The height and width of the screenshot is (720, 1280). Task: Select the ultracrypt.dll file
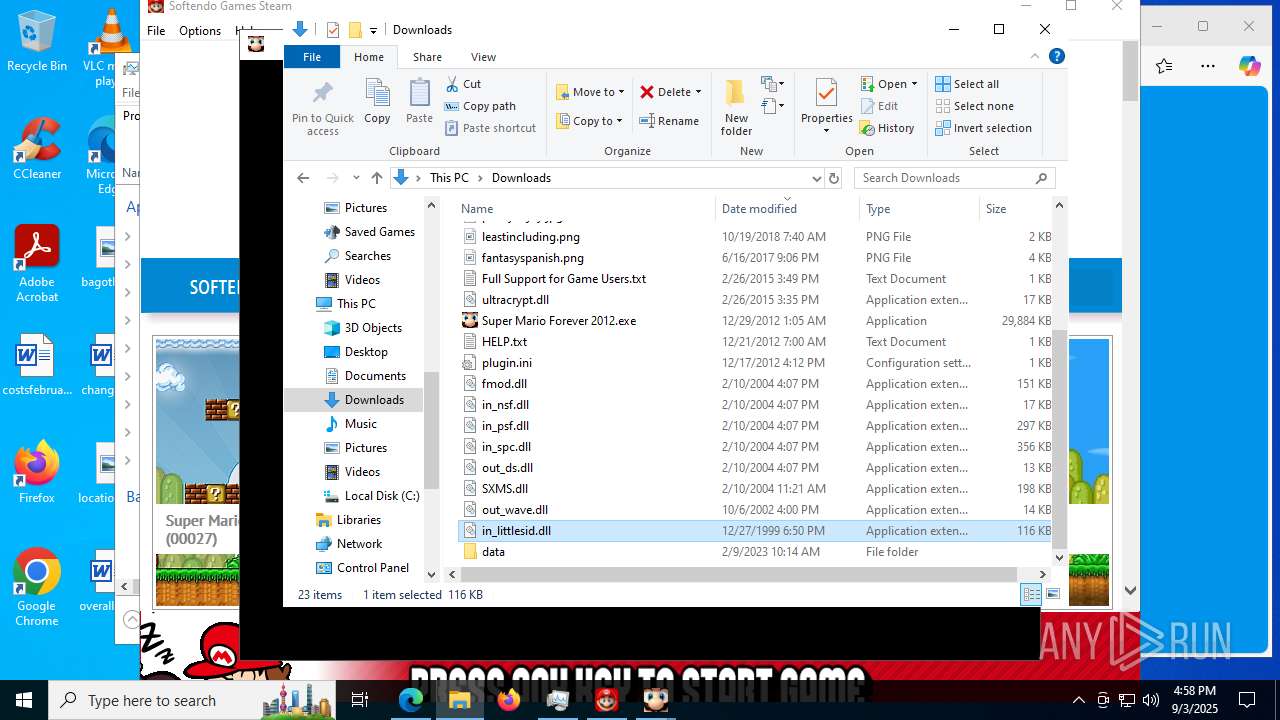(515, 300)
